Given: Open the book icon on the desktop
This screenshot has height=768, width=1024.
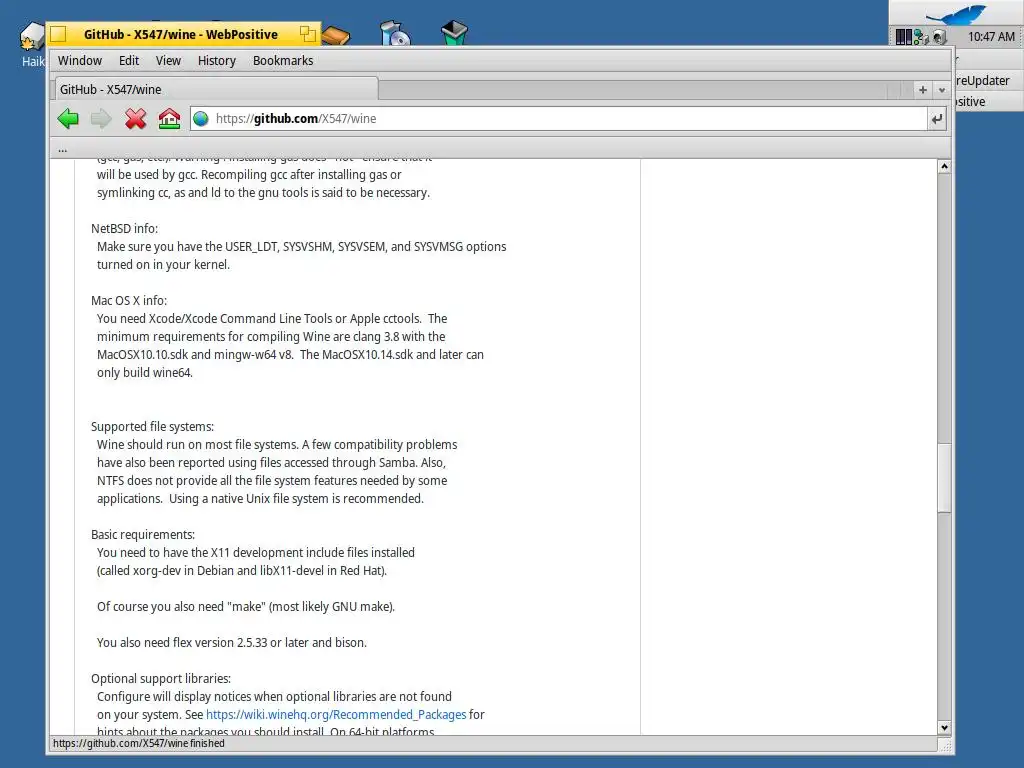Looking at the screenshot, I should pyautogui.click(x=336, y=35).
